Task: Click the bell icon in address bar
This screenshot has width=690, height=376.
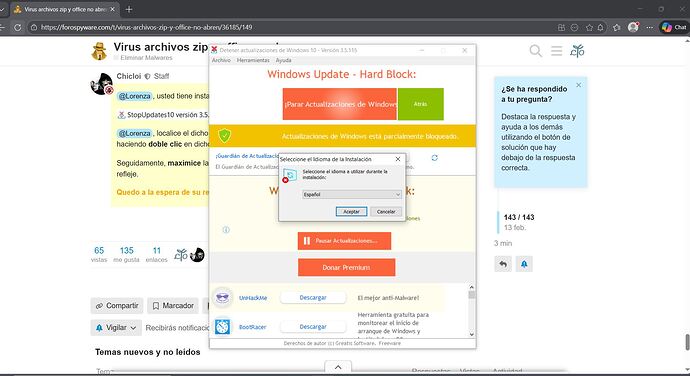Action: [x=600, y=27]
